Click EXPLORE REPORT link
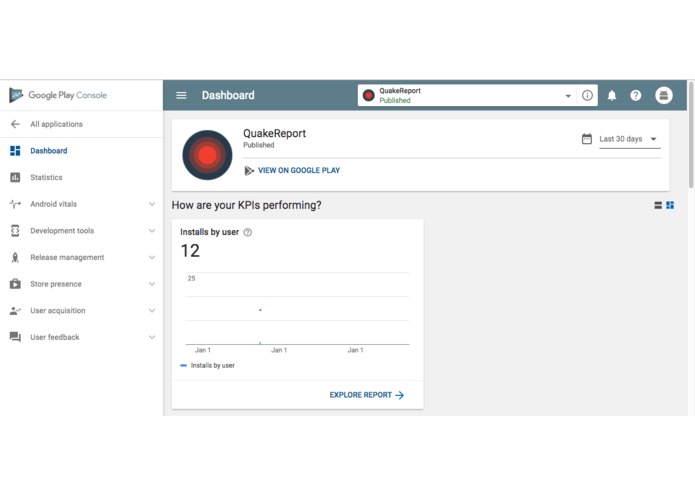 [x=360, y=395]
